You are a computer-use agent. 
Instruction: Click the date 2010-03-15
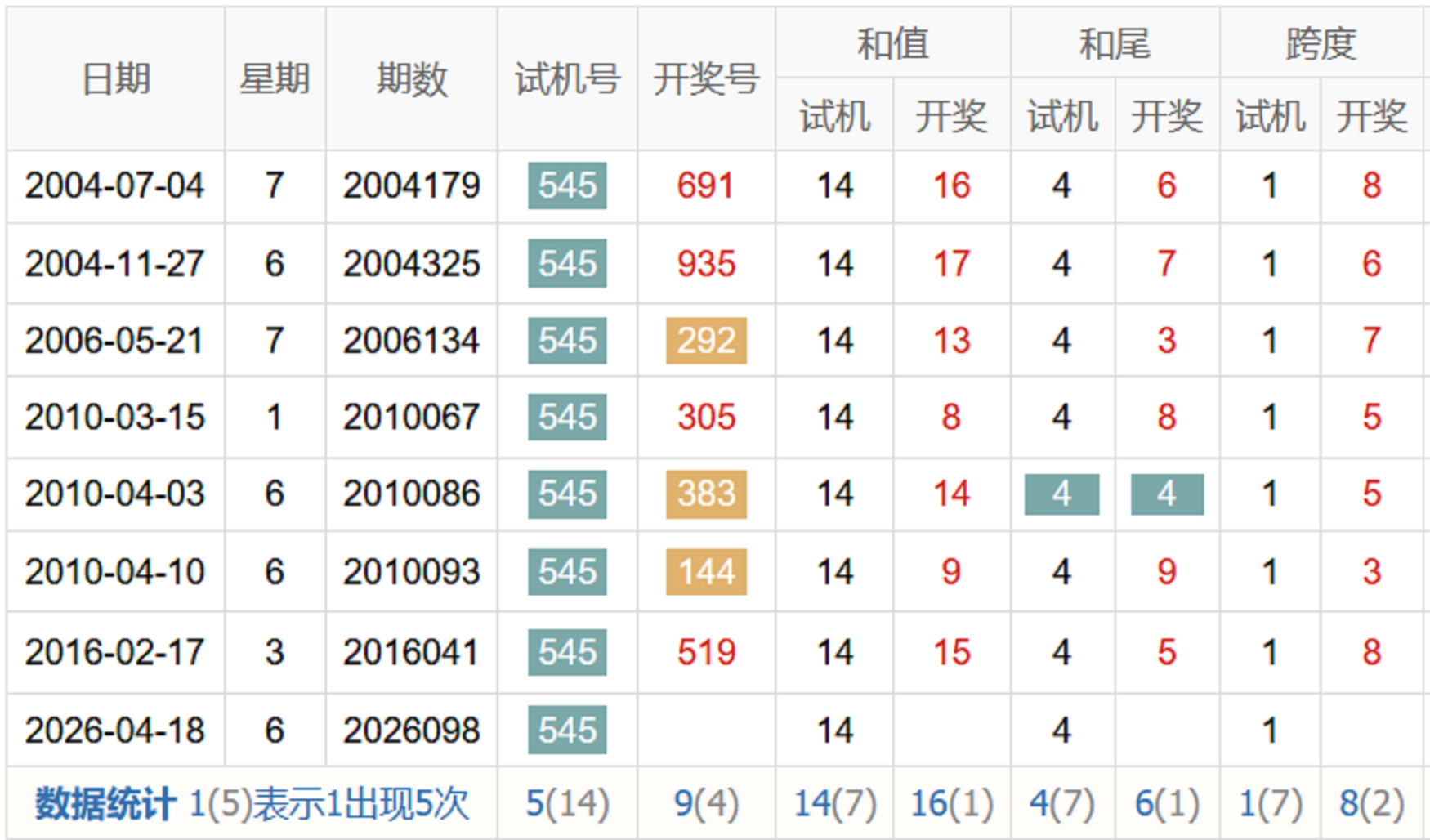coord(114,417)
